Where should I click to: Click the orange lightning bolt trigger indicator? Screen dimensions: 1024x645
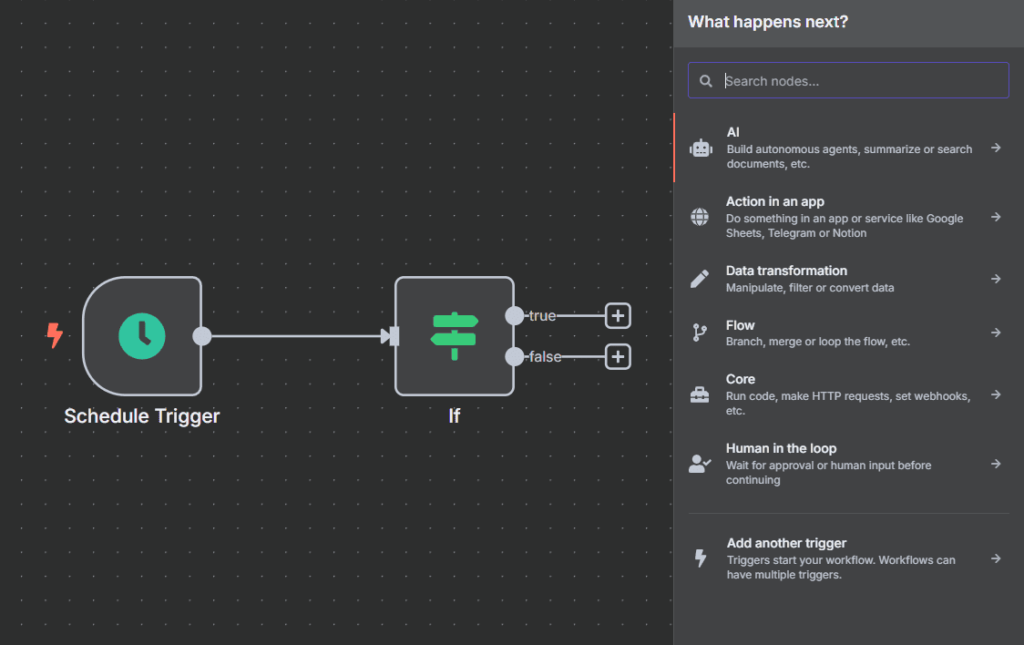(55, 335)
